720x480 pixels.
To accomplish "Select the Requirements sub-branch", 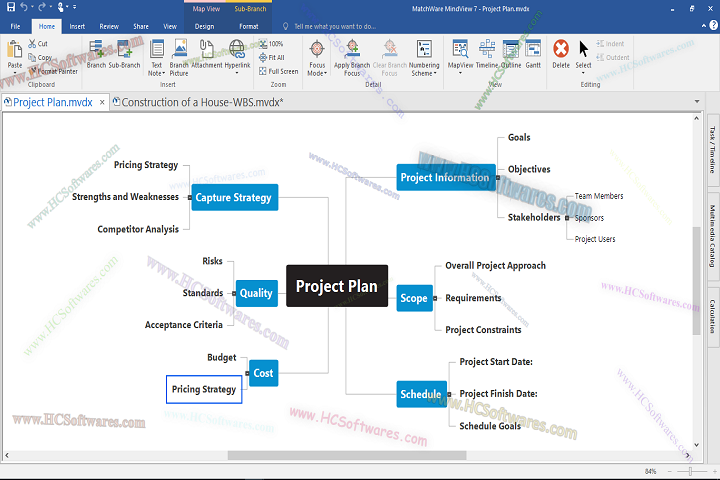I will 473,298.
